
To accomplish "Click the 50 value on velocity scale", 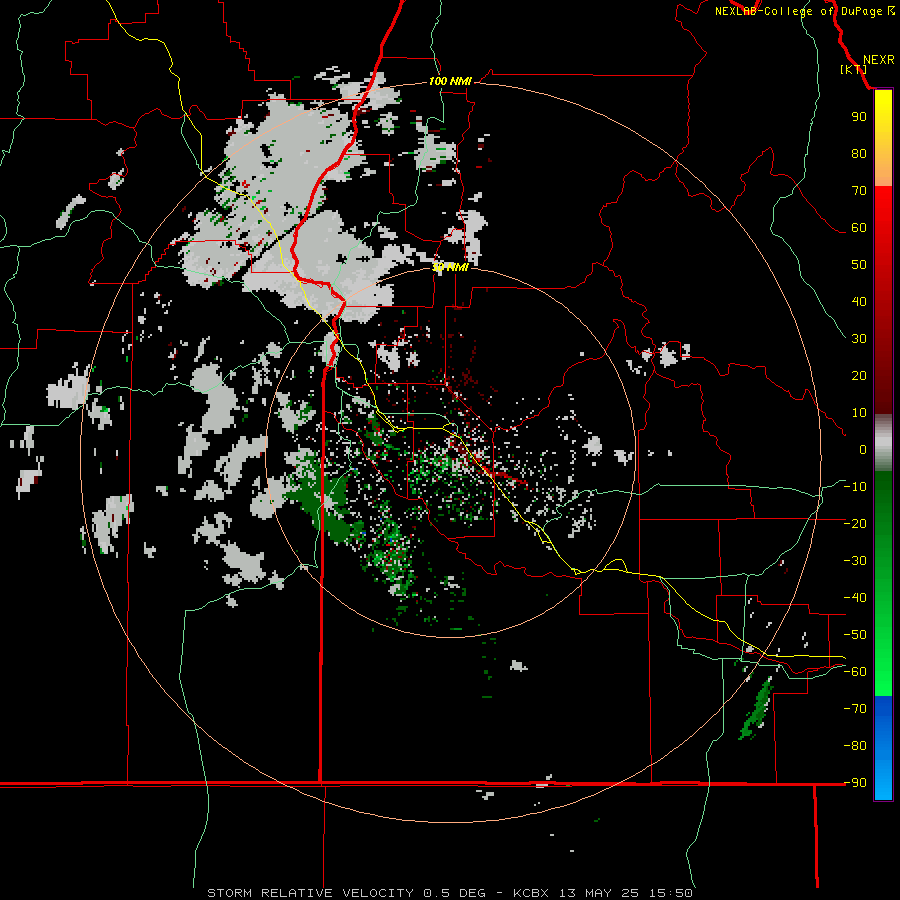I will (859, 265).
